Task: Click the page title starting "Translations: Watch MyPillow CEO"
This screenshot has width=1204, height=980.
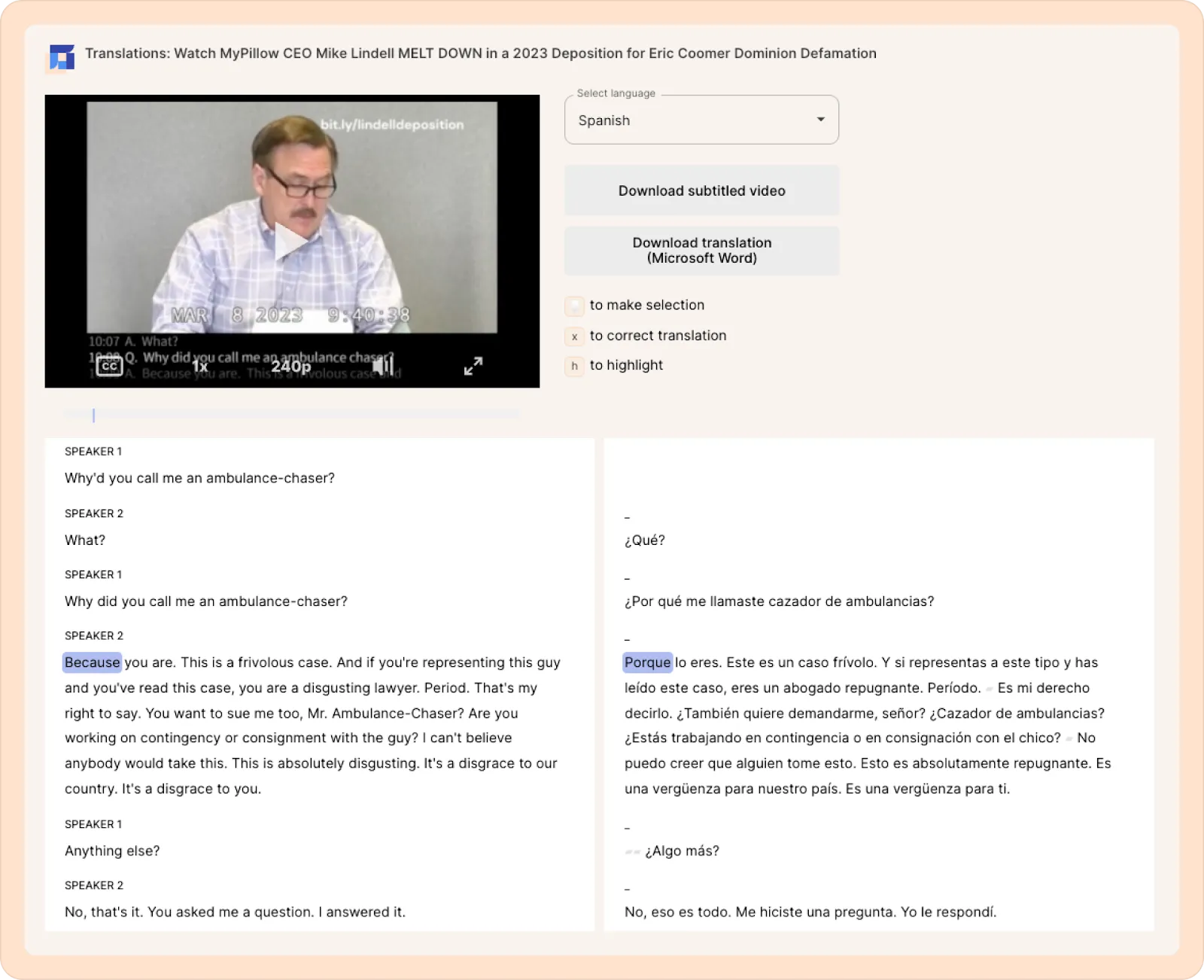Action: (480, 53)
